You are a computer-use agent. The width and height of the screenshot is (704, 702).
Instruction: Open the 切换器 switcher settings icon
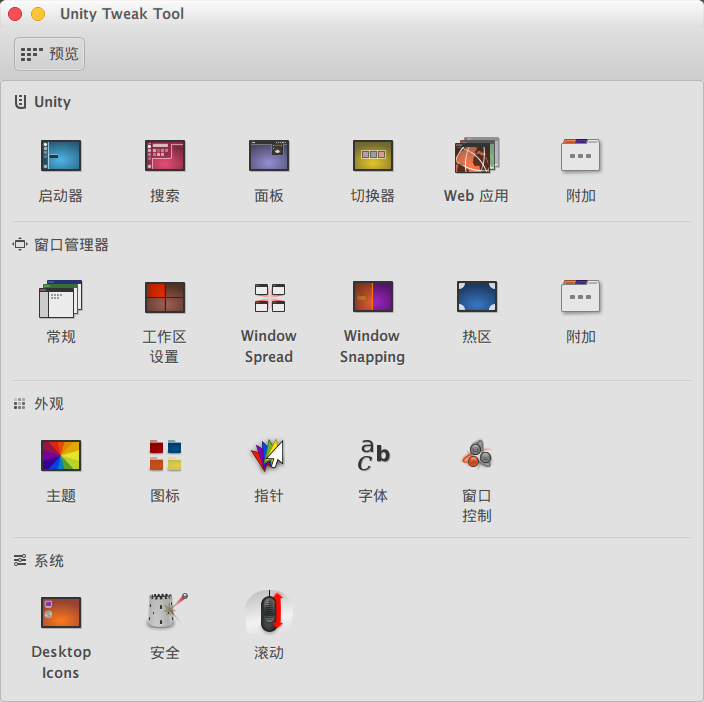point(373,155)
